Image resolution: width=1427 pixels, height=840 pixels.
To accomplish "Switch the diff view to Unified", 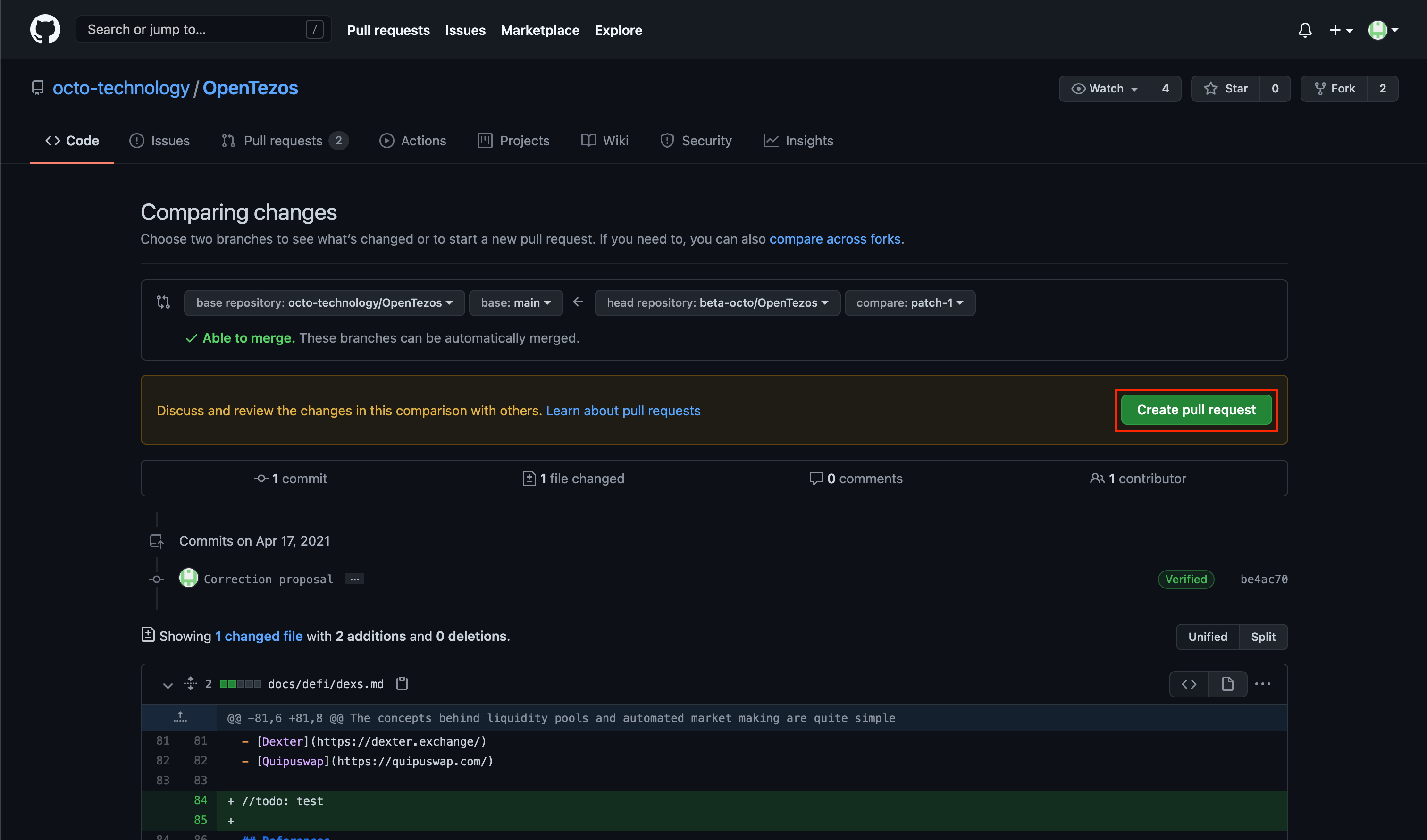I will coord(1207,637).
